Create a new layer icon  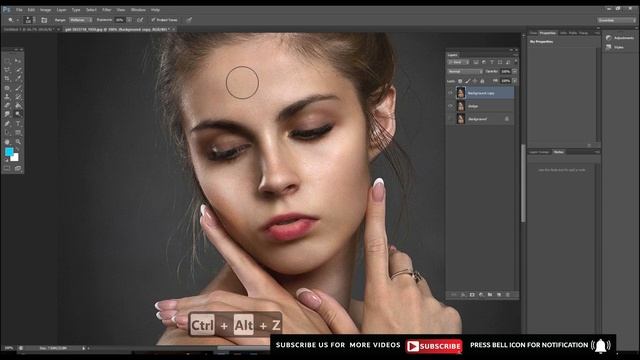499,294
